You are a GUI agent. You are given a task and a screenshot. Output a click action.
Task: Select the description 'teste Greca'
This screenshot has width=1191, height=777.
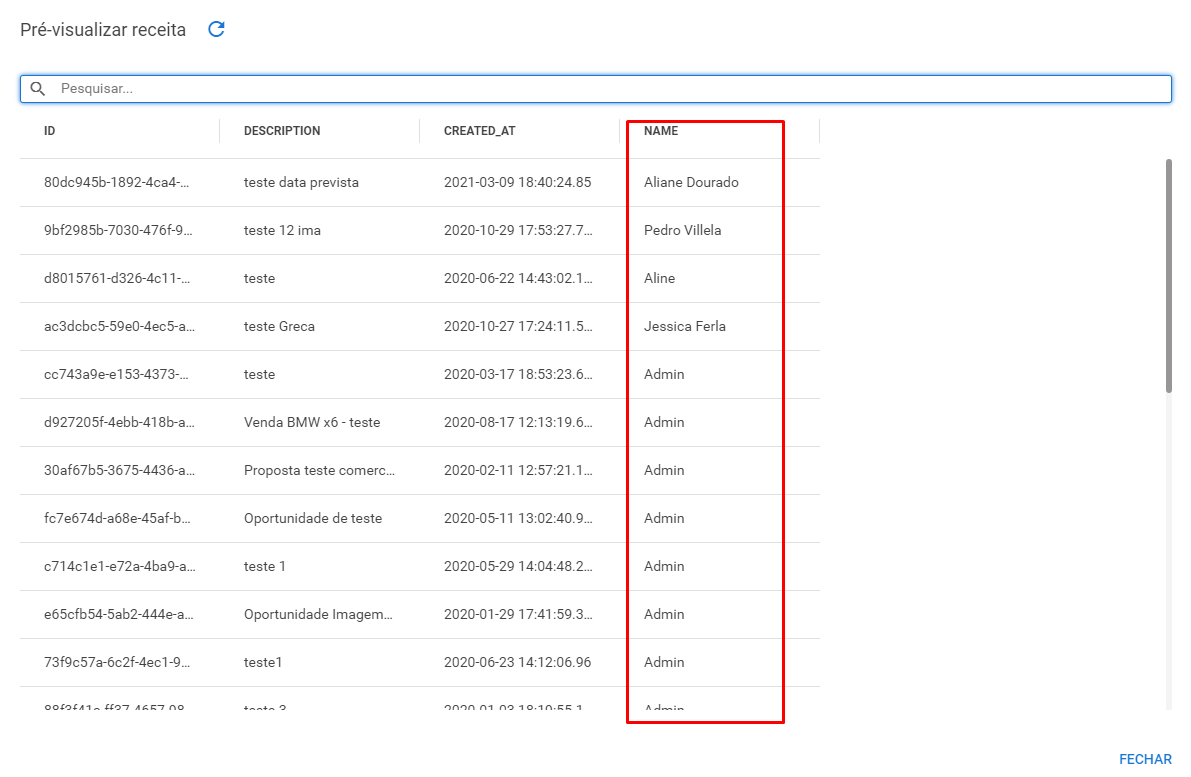pos(279,326)
